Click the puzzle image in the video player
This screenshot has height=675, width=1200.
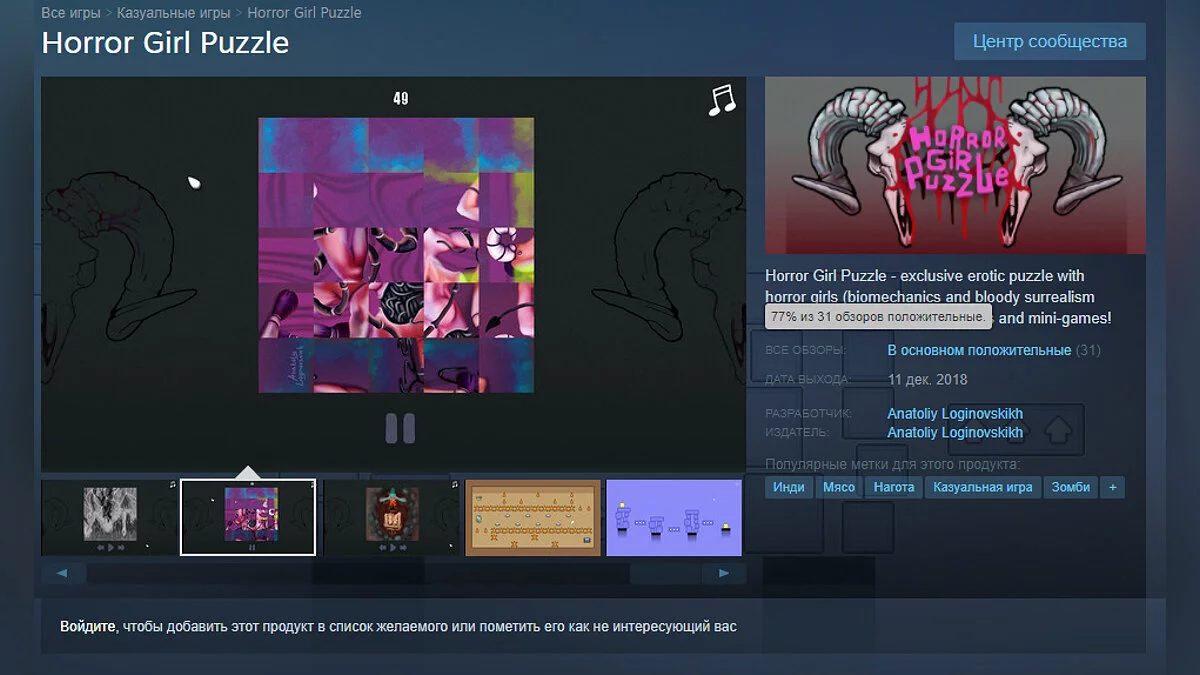[x=396, y=255]
